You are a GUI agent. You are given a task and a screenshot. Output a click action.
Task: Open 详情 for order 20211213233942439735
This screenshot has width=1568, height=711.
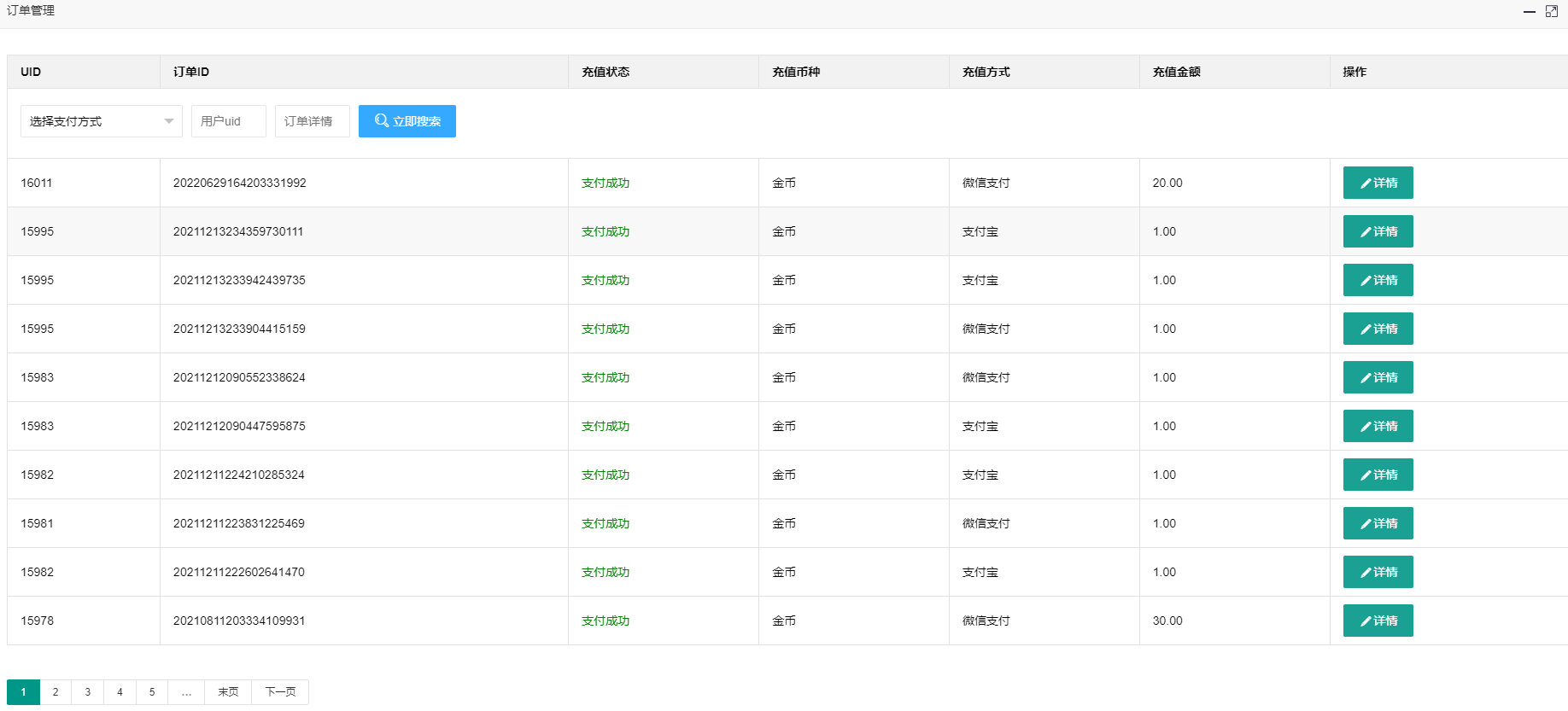[1378, 280]
